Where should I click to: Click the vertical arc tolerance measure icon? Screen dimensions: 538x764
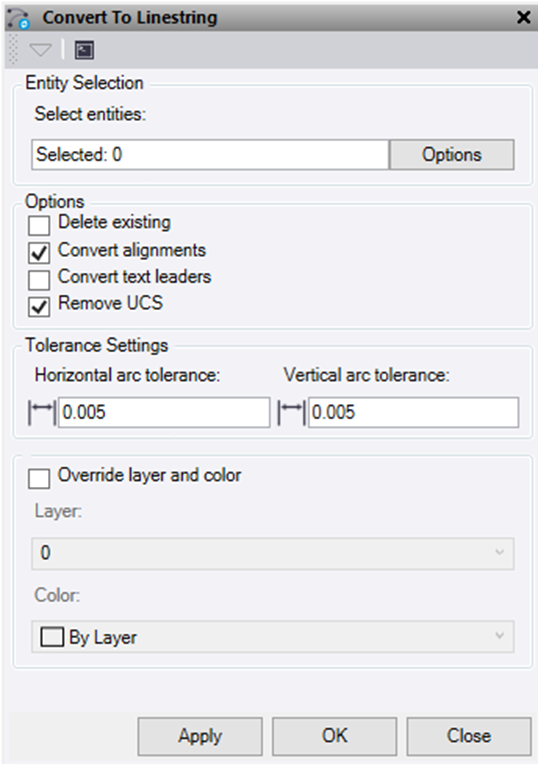pyautogui.click(x=291, y=412)
